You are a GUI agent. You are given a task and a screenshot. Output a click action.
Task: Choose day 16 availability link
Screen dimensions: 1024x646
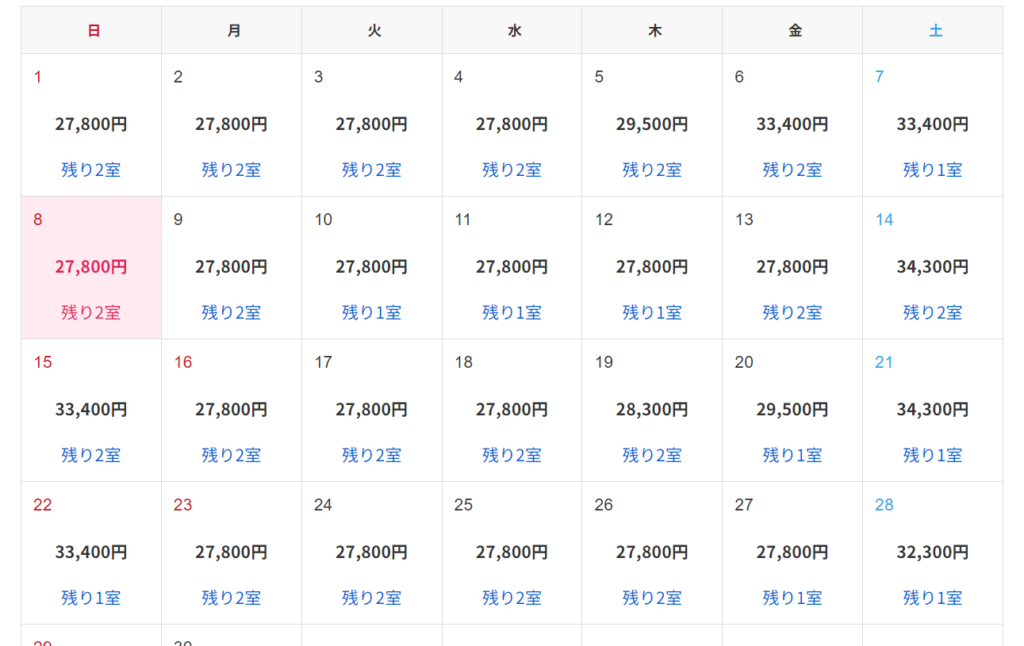pyautogui.click(x=231, y=455)
